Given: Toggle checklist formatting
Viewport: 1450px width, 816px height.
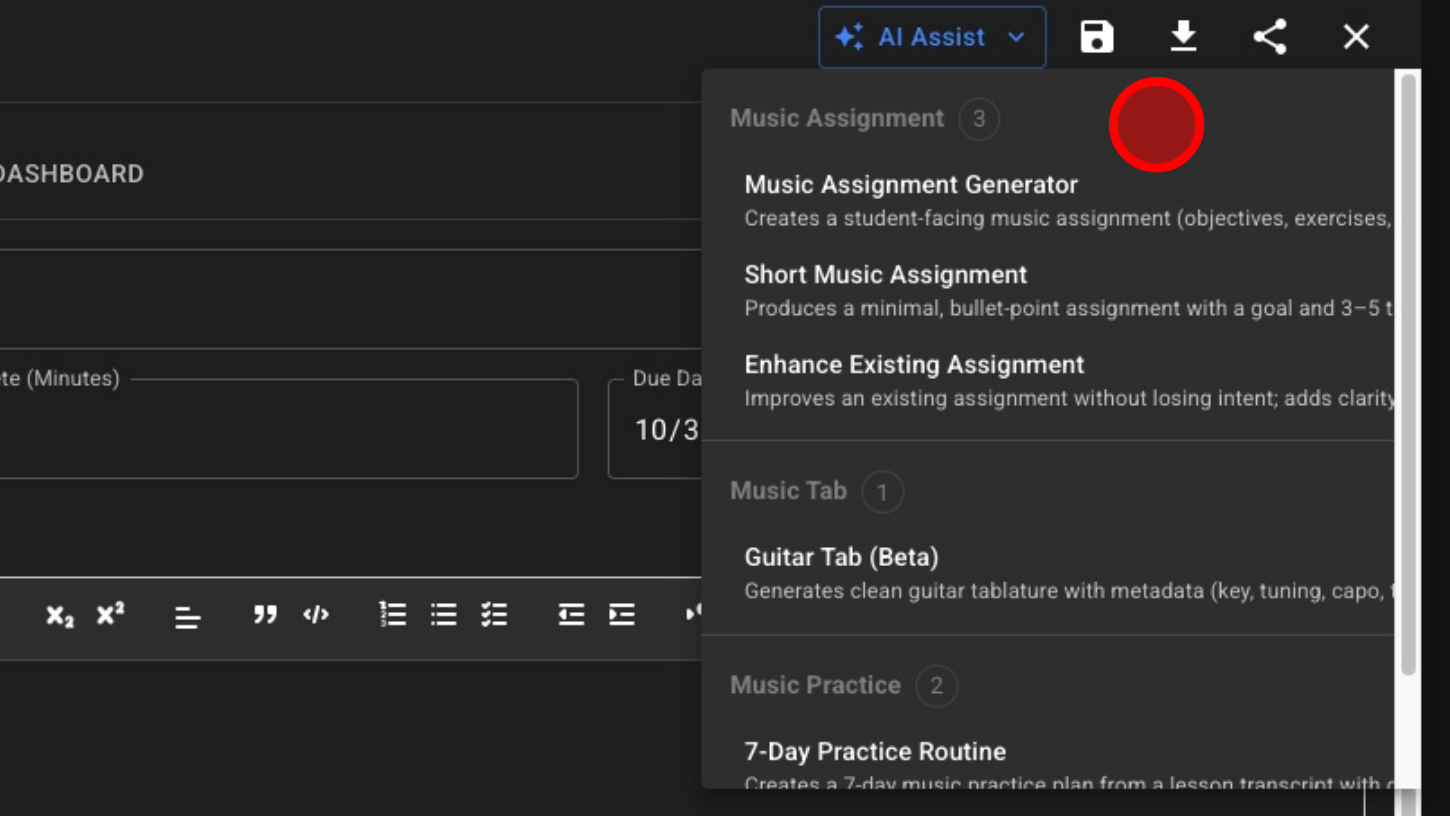Looking at the screenshot, I should click(x=494, y=614).
